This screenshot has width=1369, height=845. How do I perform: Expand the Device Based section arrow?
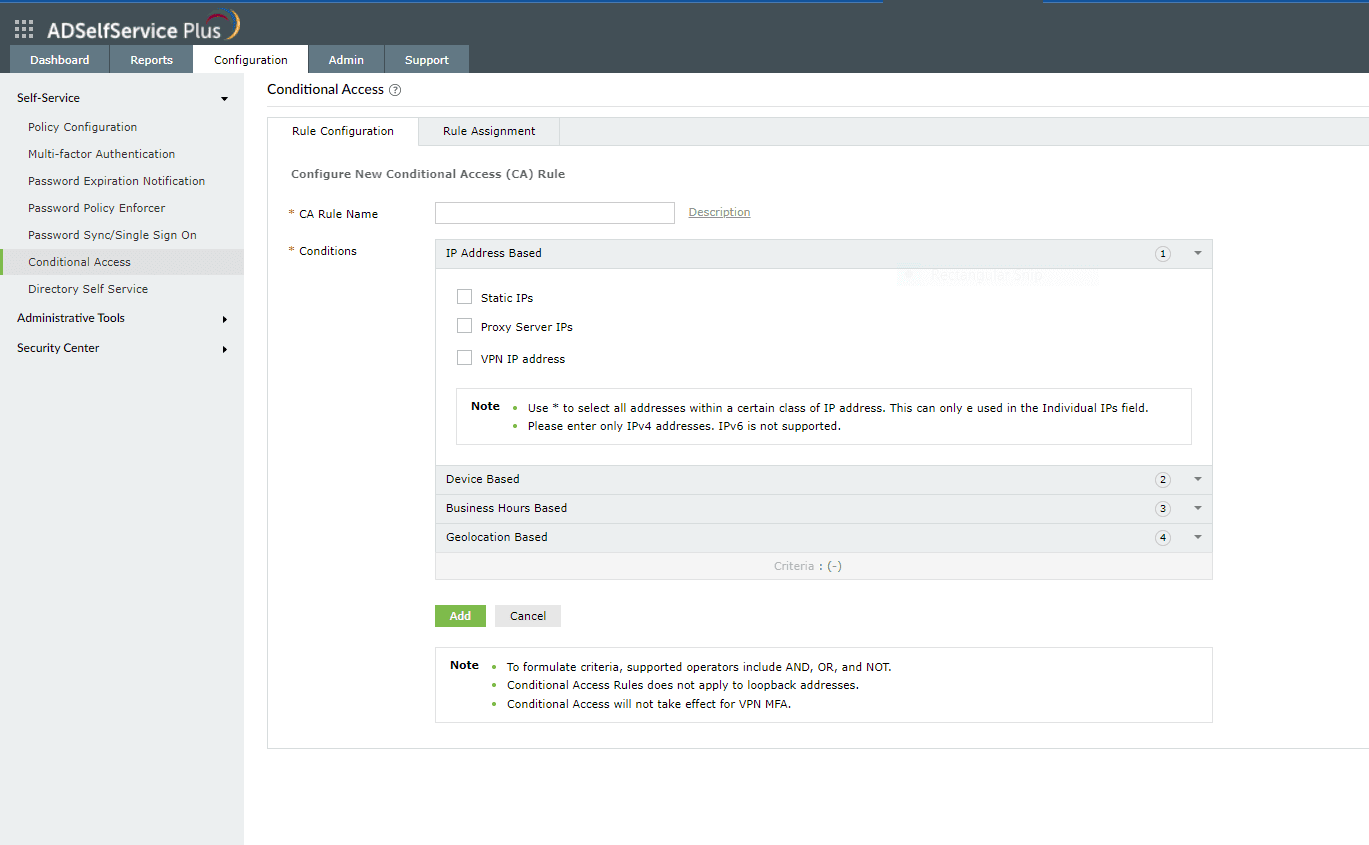1197,480
